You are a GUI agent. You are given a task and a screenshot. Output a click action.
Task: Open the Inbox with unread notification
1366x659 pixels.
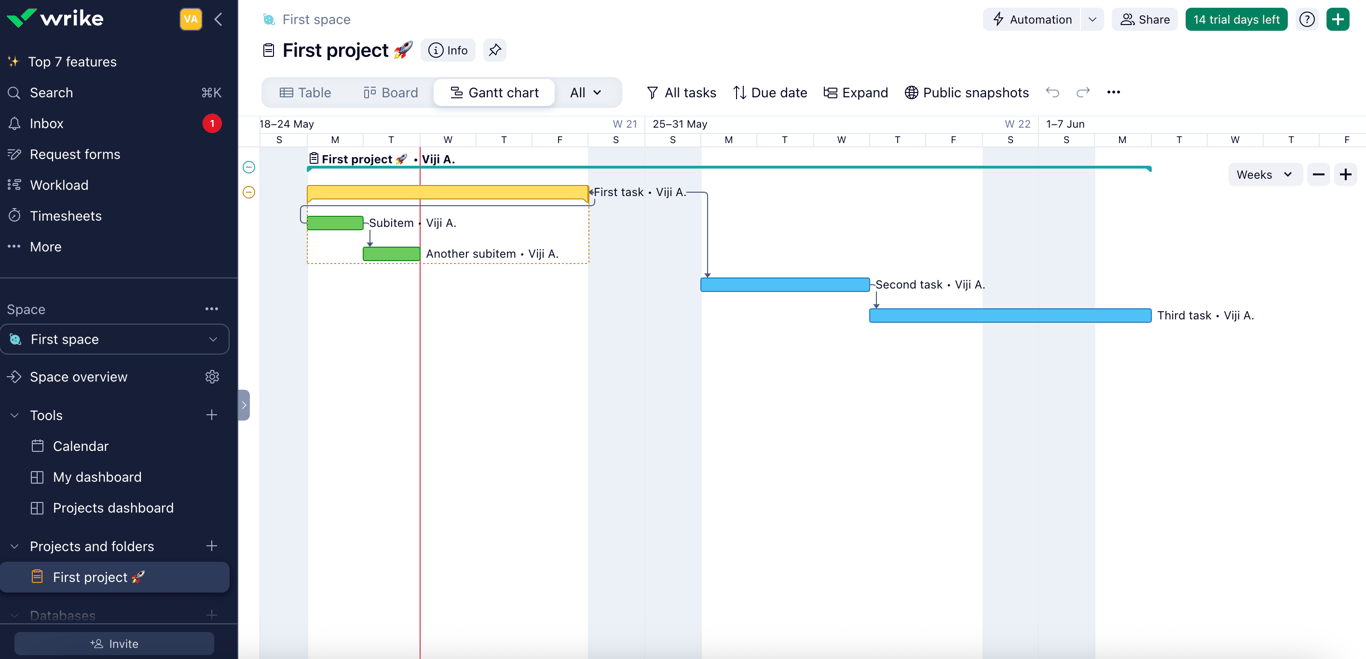coord(47,123)
